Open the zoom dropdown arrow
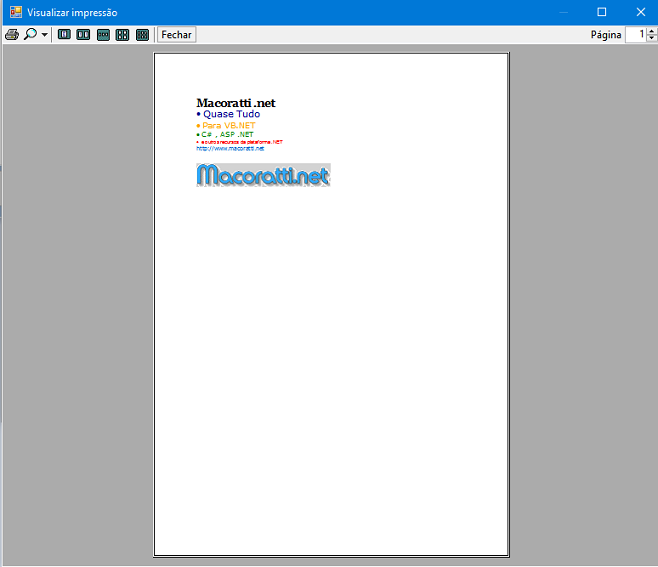 pyautogui.click(x=44, y=35)
